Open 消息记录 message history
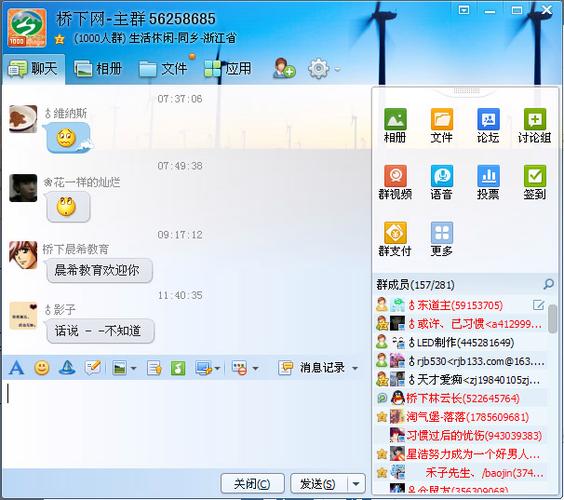564x500 pixels. click(312, 368)
